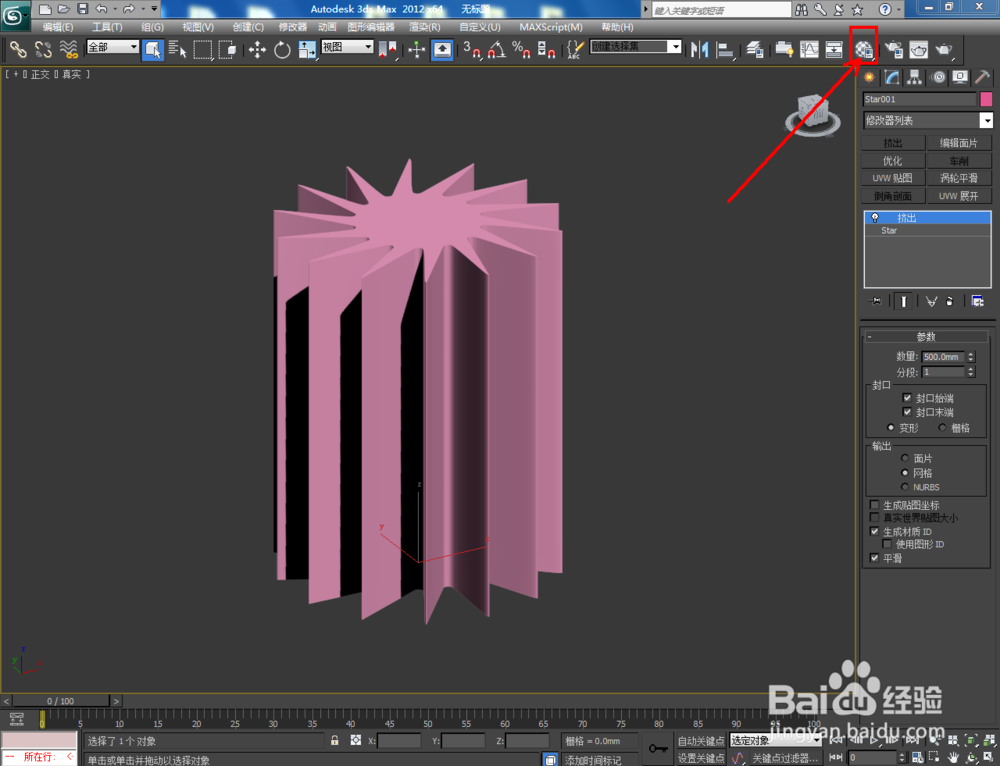Switch to the Display panel tab
1000x766 pixels.
click(x=960, y=78)
